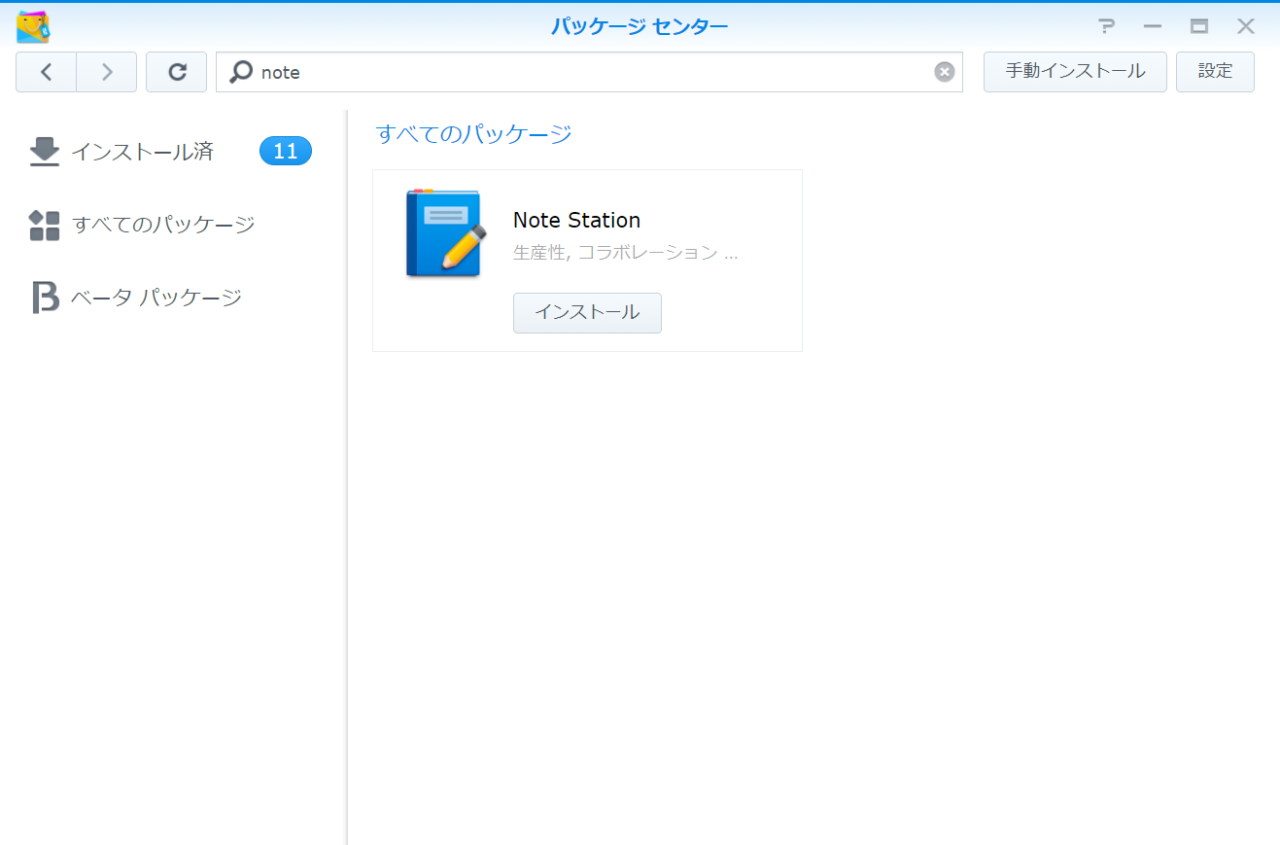Click the installed packages count badge
The height and width of the screenshot is (845, 1280).
pos(285,150)
